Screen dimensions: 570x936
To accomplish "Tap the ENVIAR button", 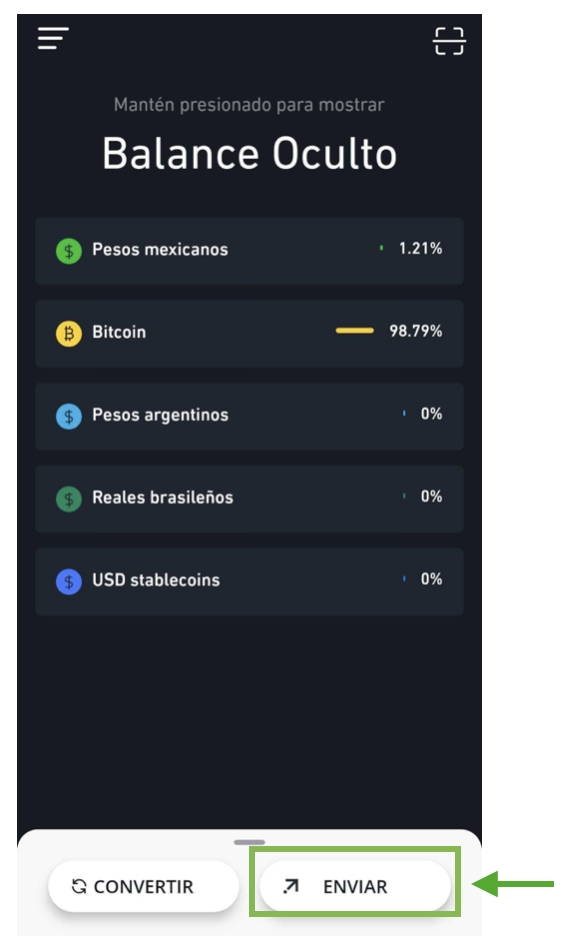I will point(355,886).
